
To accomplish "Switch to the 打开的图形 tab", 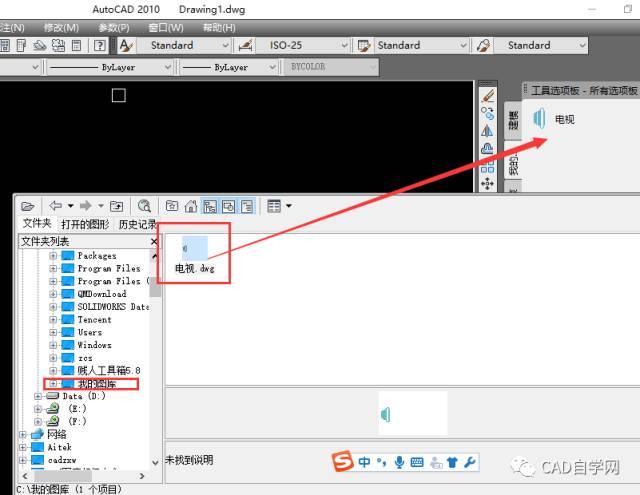I will point(85,224).
